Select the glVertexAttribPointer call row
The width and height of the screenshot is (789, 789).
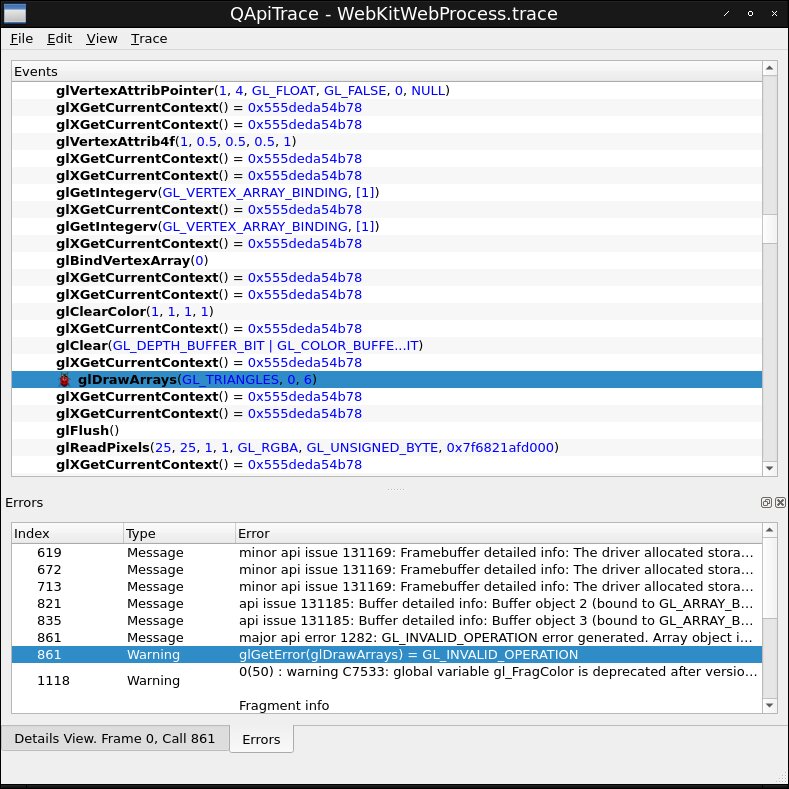tap(387, 91)
